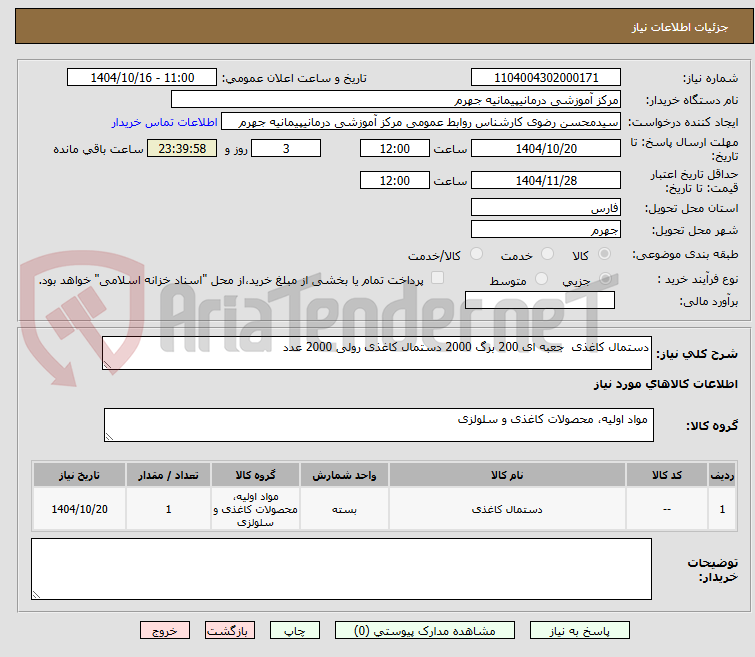The height and width of the screenshot is (657, 755).
Task: Click the گروه کالا textarea
Action: click(379, 425)
